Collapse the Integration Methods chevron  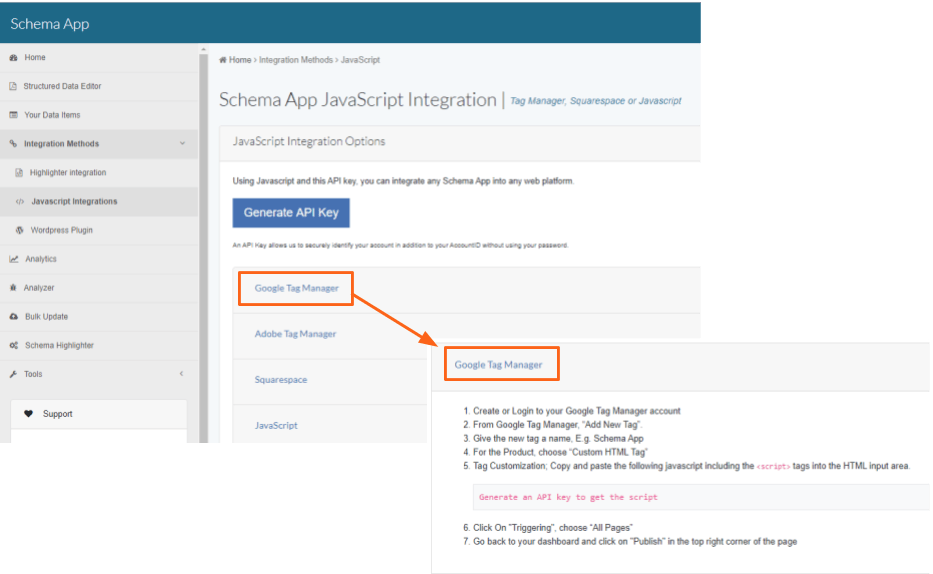pos(182,143)
